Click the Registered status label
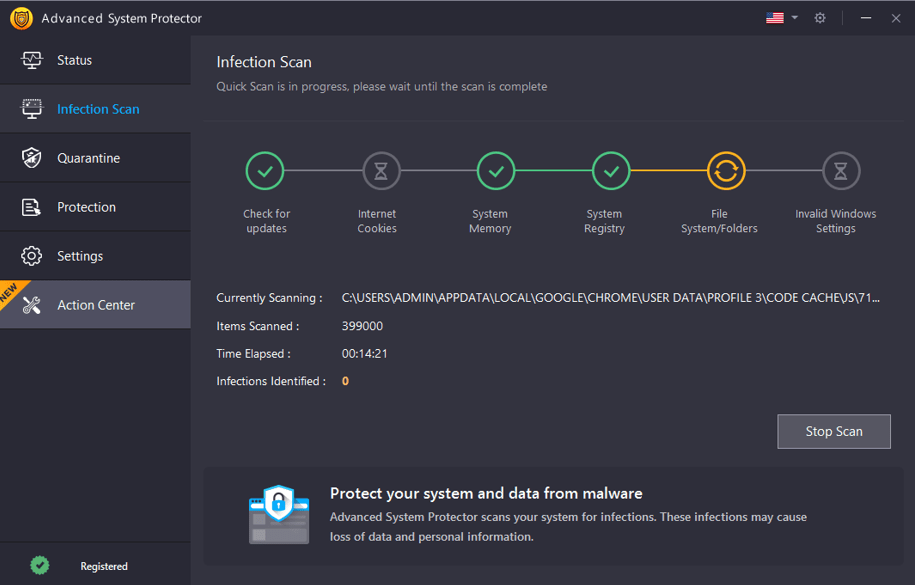 tap(104, 566)
